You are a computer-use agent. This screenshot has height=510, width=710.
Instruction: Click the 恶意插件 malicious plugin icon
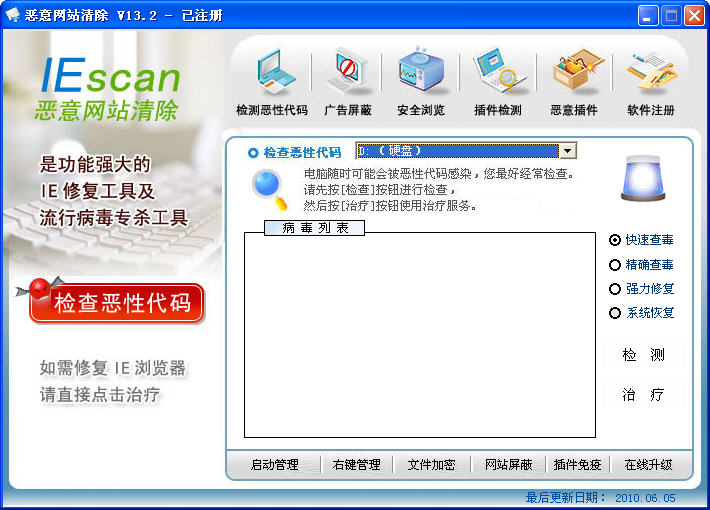(x=574, y=71)
